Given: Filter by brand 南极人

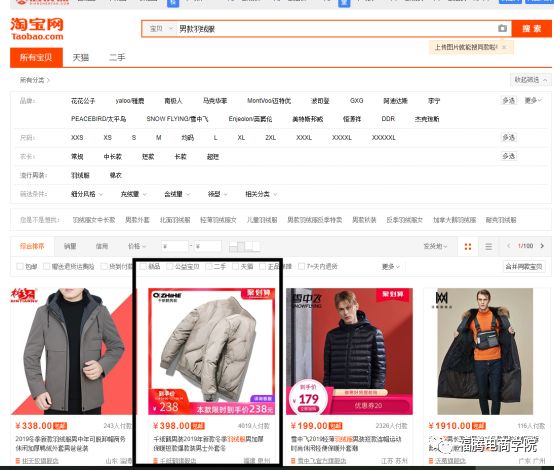Looking at the screenshot, I should (x=173, y=101).
